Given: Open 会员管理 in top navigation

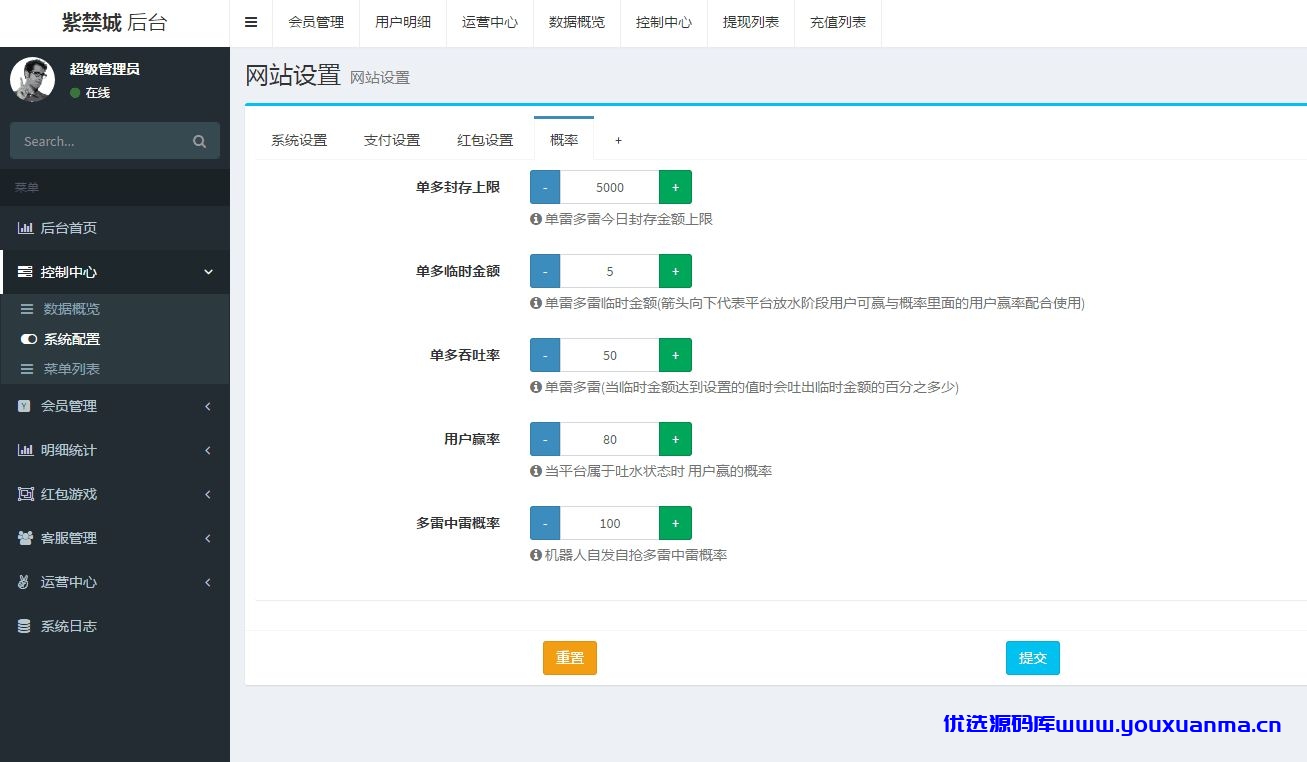Looking at the screenshot, I should [x=316, y=22].
